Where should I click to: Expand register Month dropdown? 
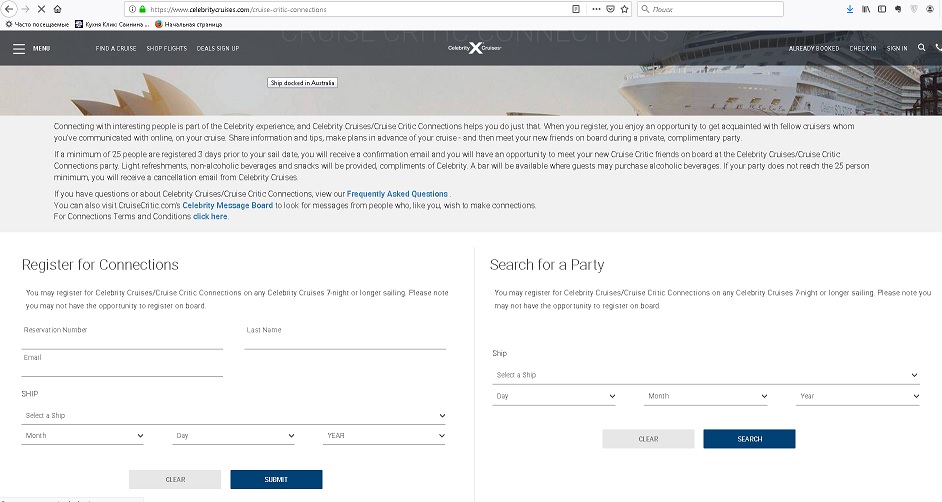pyautogui.click(x=83, y=436)
